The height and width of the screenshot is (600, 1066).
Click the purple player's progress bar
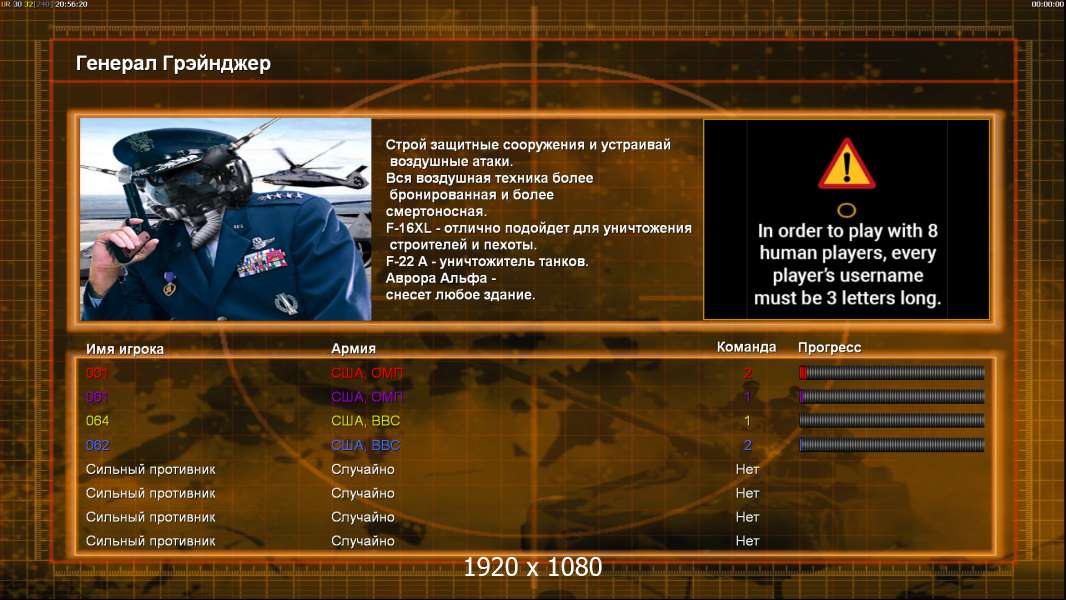892,396
